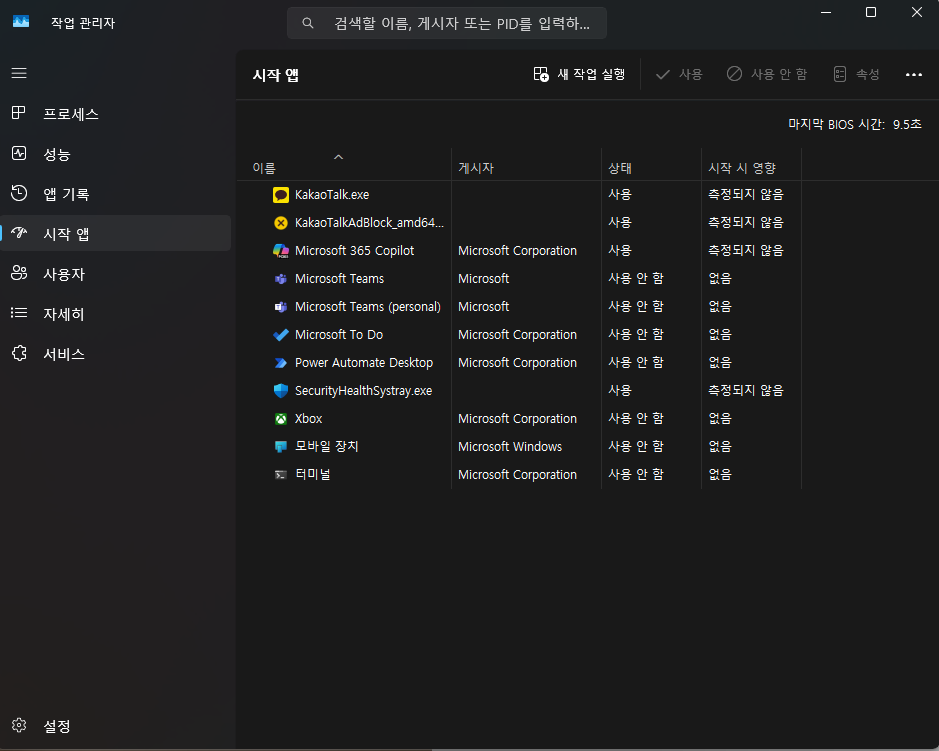
Task: Click 사용 status in KakaoTalk.exe row
Action: click(x=620, y=195)
